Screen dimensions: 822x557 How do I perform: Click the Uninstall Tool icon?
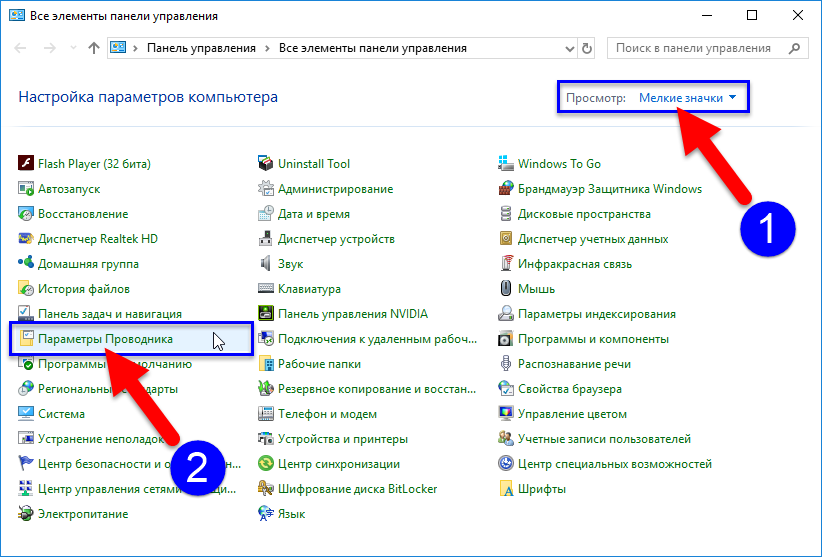coord(266,163)
